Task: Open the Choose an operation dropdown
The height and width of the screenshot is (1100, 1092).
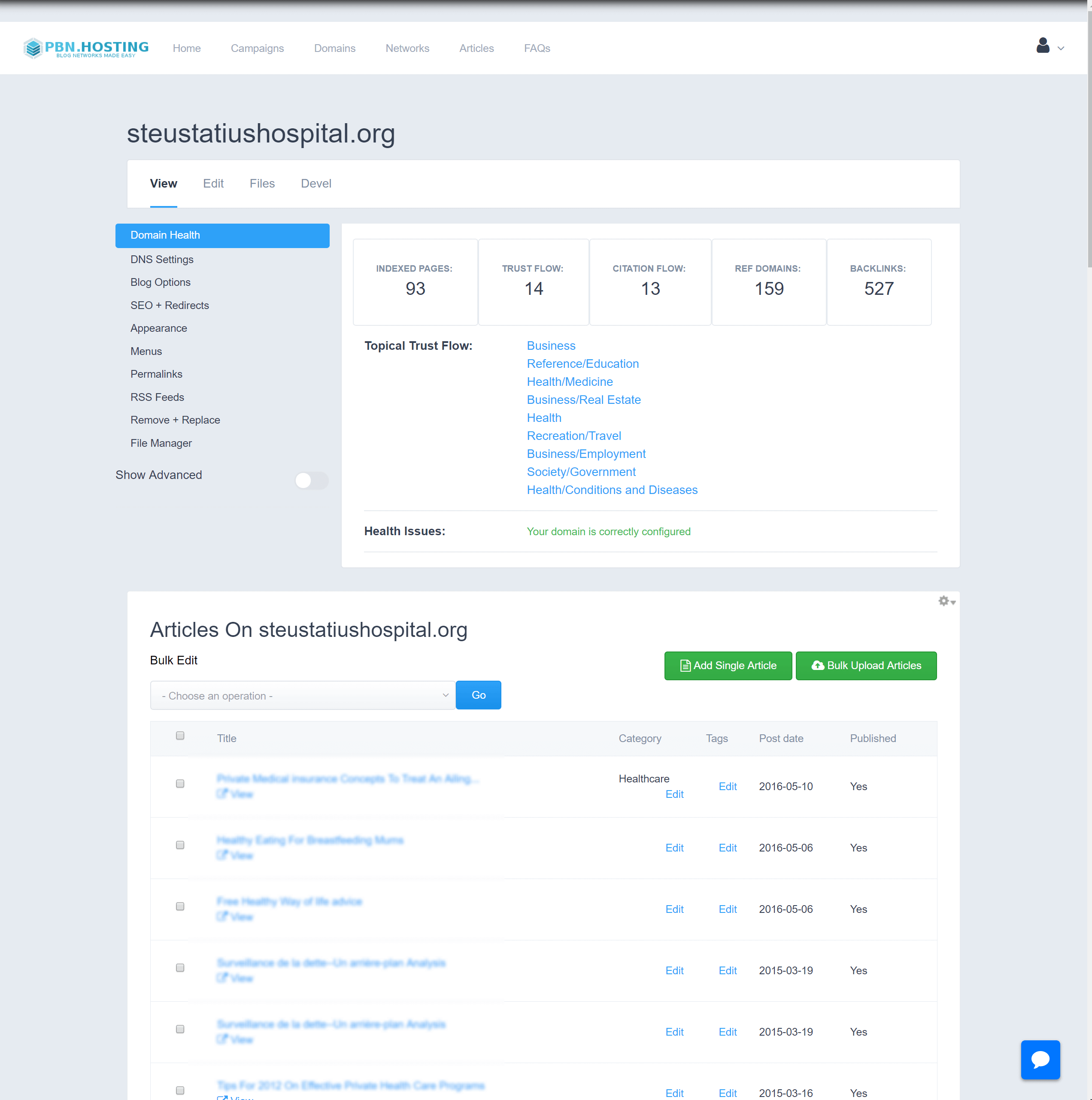Action: (303, 696)
